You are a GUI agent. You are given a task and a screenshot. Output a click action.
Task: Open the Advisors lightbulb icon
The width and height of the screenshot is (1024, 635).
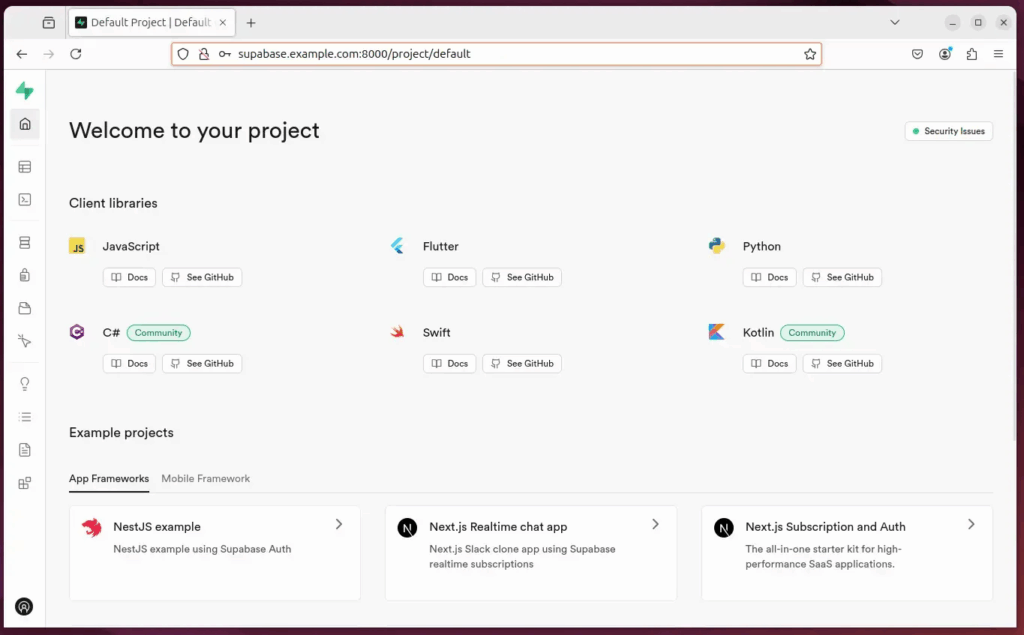pyautogui.click(x=25, y=384)
